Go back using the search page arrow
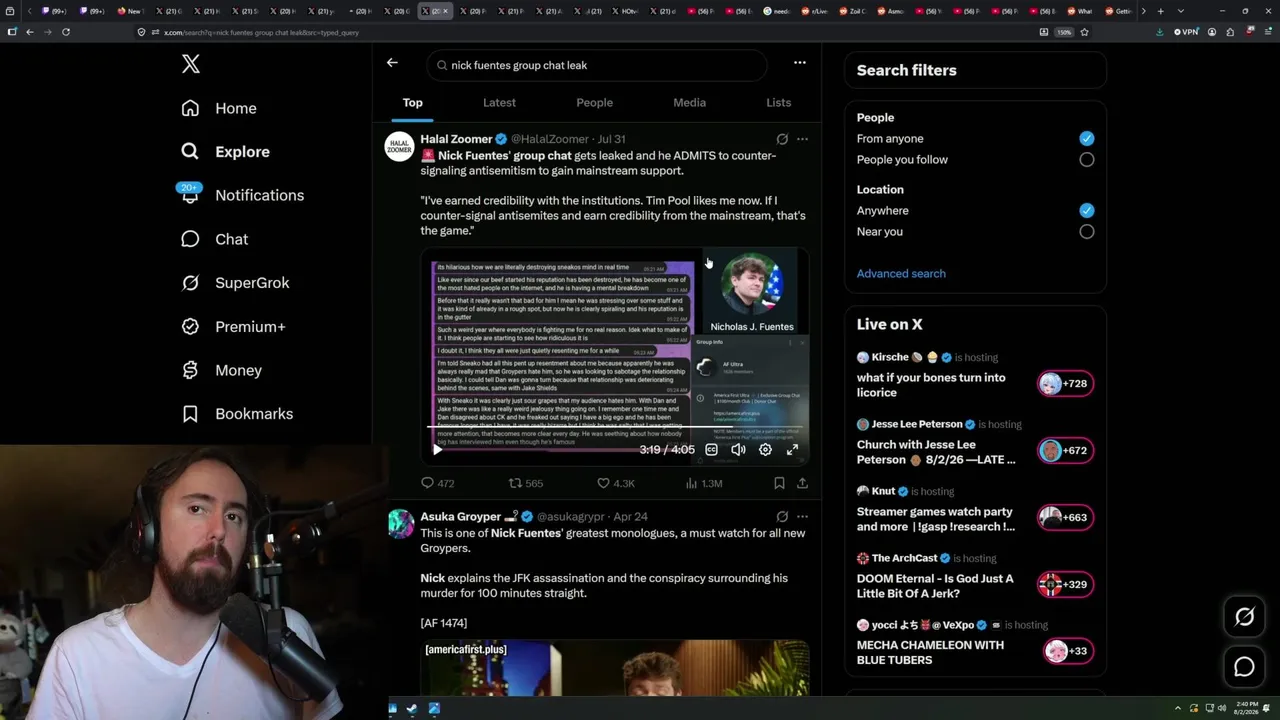Image resolution: width=1280 pixels, height=720 pixels. [392, 63]
